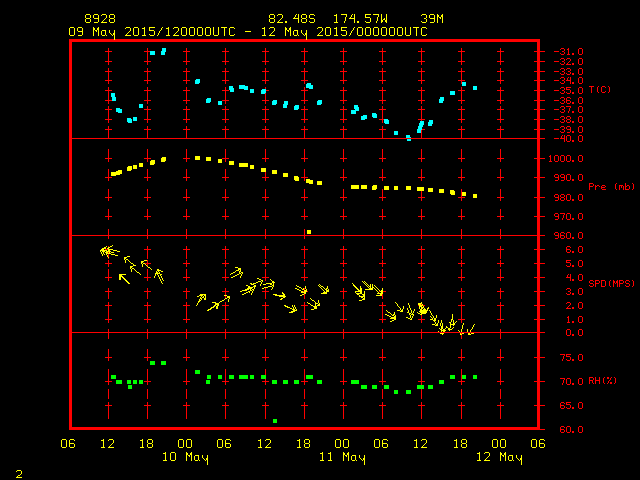Click the outlier green humidity point near 62 percent
Image resolution: width=640 pixels, height=480 pixels.
point(275,421)
